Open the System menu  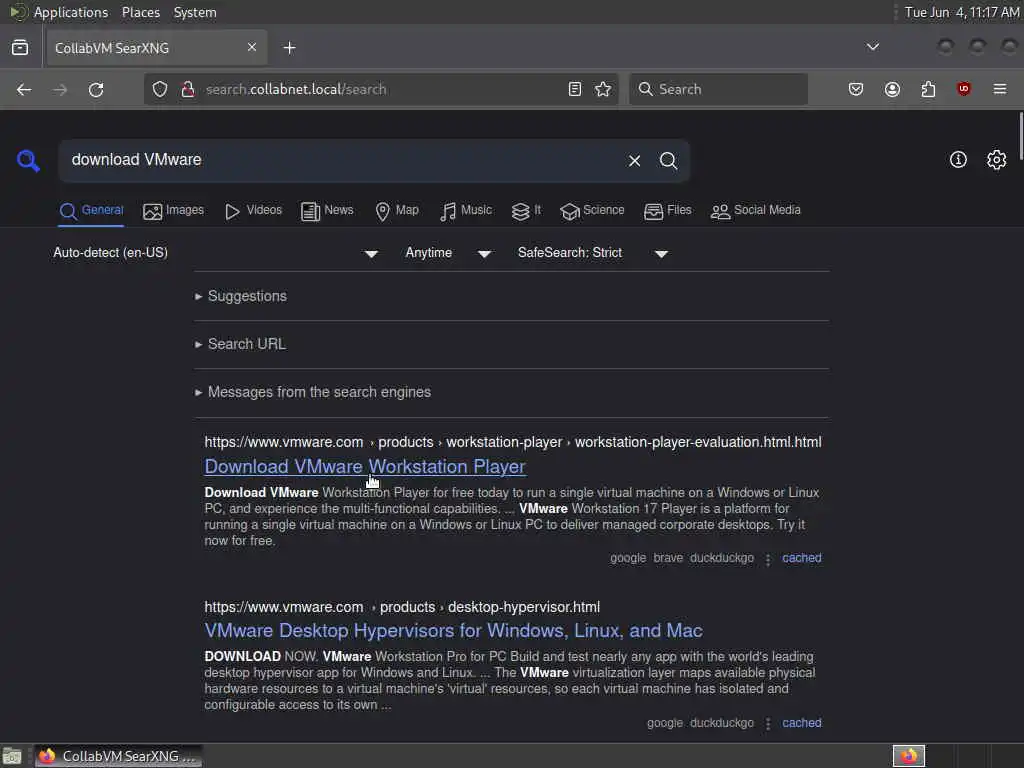pos(195,12)
